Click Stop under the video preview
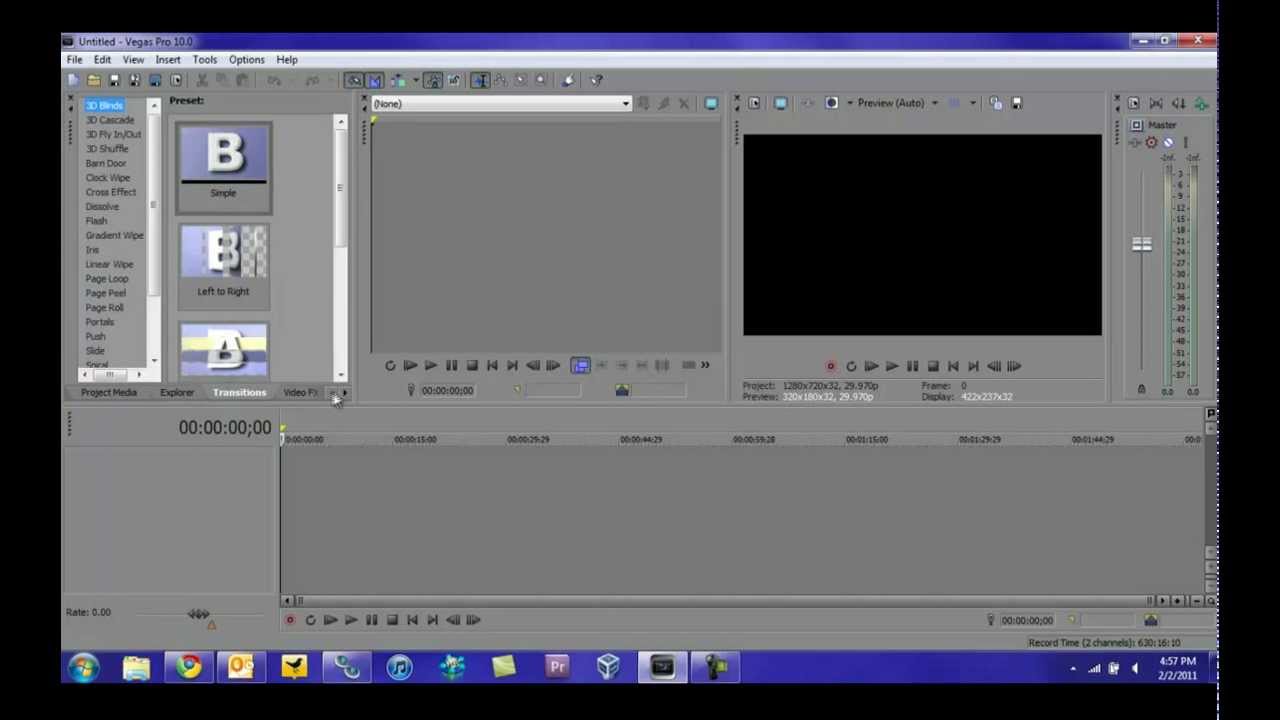Screen dimensions: 1280x720 coord(932,367)
